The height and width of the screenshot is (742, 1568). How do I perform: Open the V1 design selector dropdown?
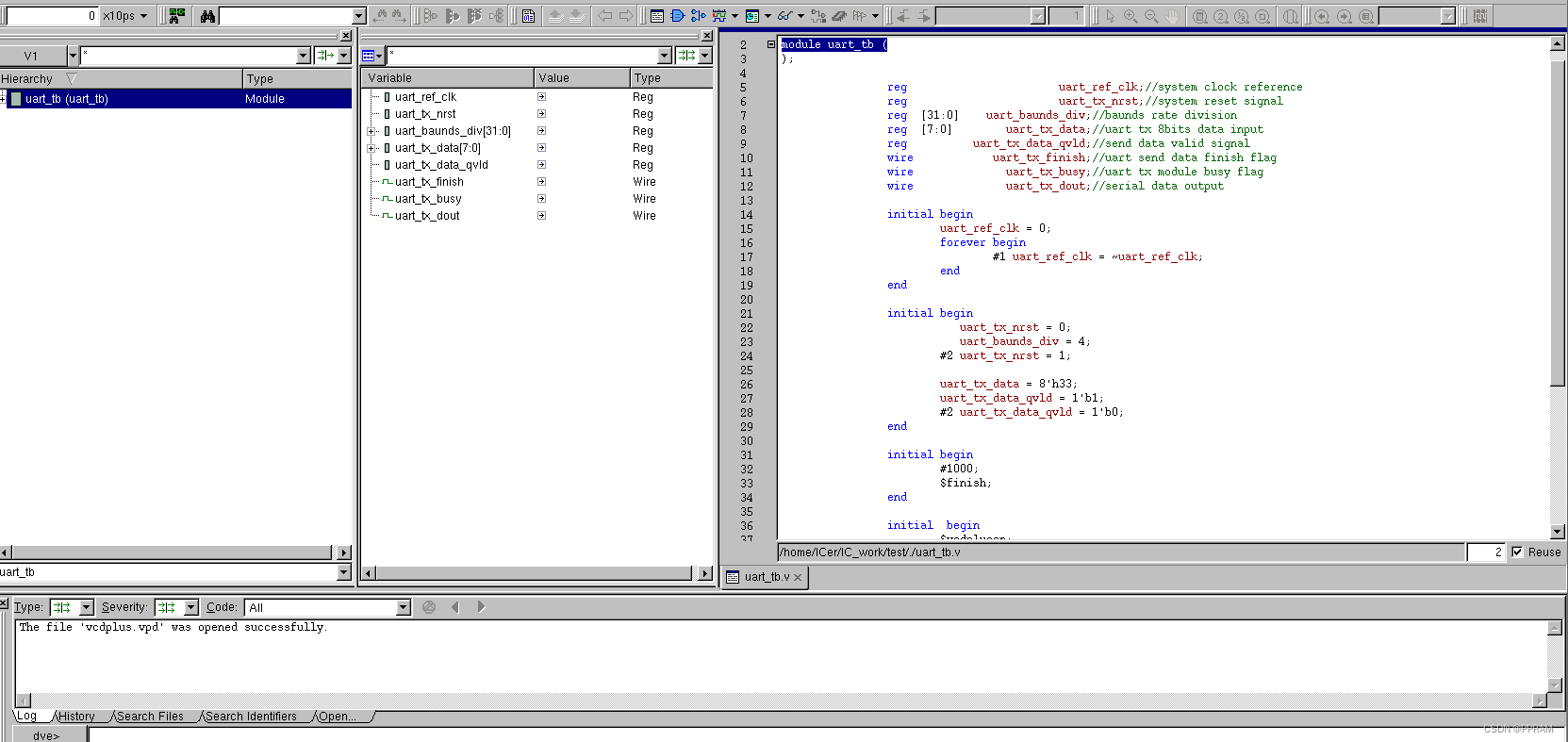click(x=73, y=56)
